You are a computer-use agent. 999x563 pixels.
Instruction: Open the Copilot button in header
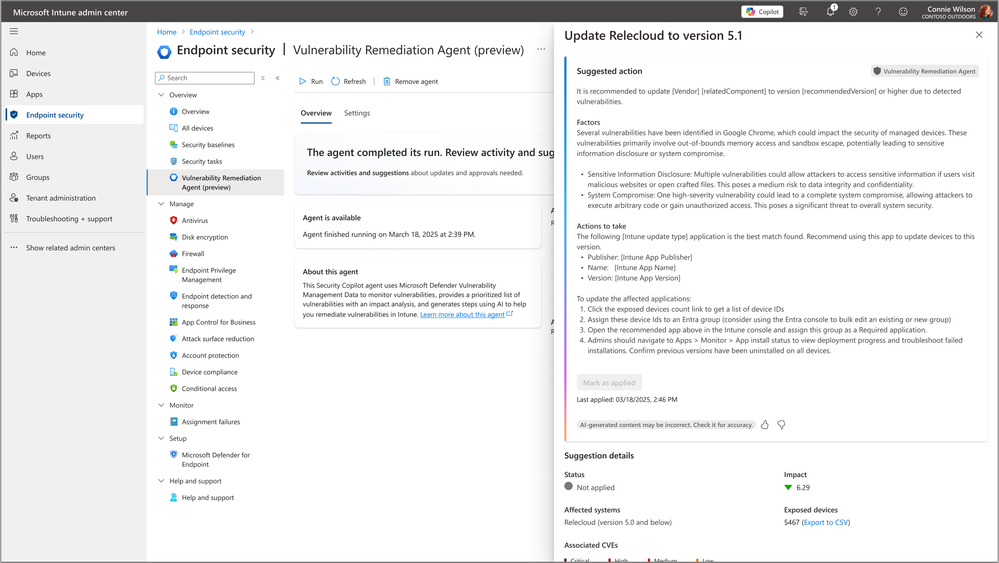pos(762,11)
